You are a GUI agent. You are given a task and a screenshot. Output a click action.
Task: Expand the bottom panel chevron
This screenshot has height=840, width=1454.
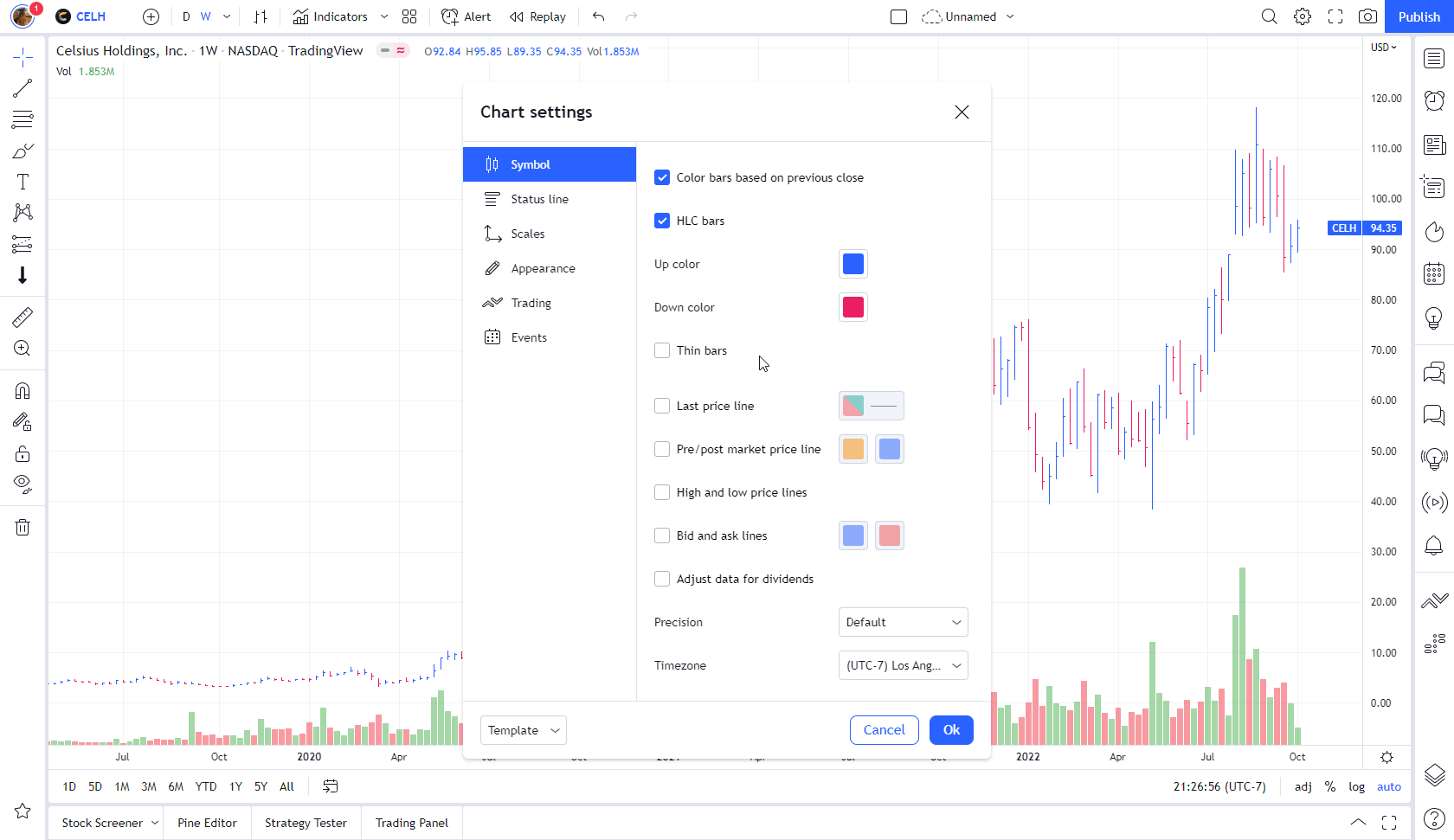click(1358, 823)
